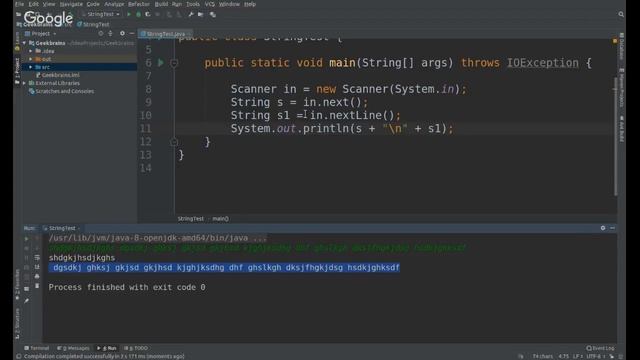Hide the Project panel with minus icon
This screenshot has width=640, height=360.
click(132, 33)
